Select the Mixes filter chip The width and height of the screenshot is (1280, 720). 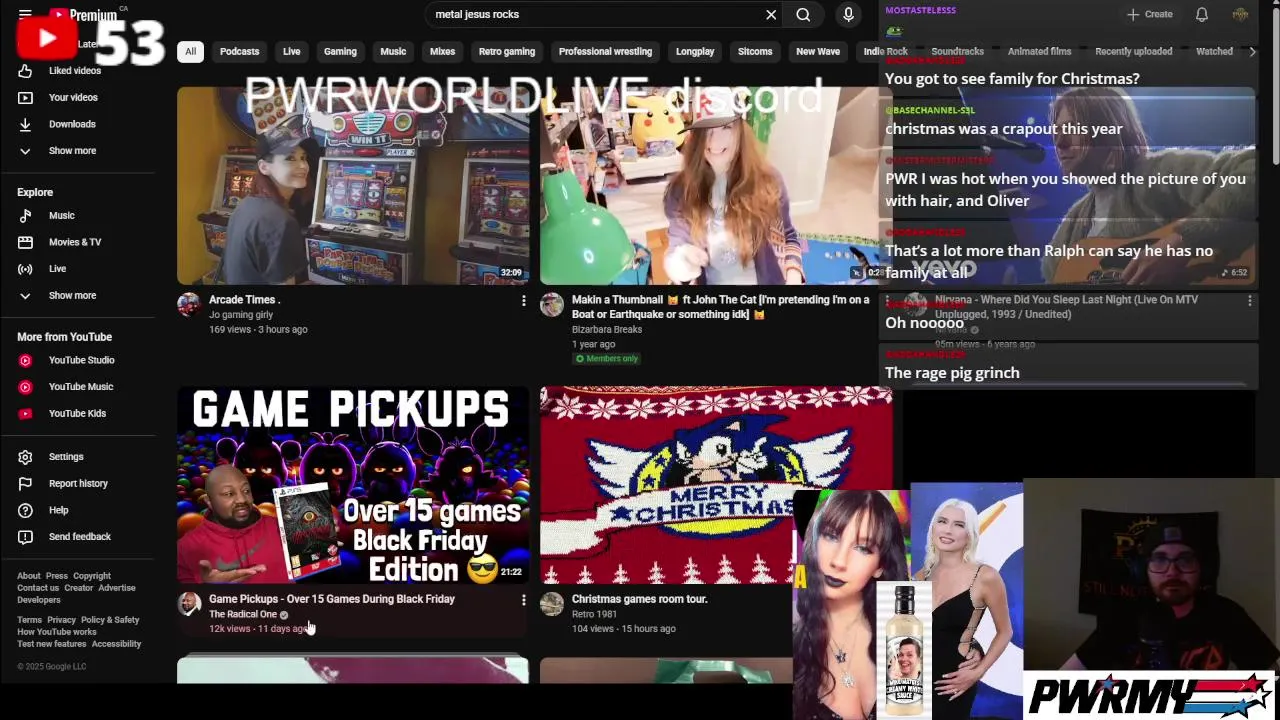point(442,51)
